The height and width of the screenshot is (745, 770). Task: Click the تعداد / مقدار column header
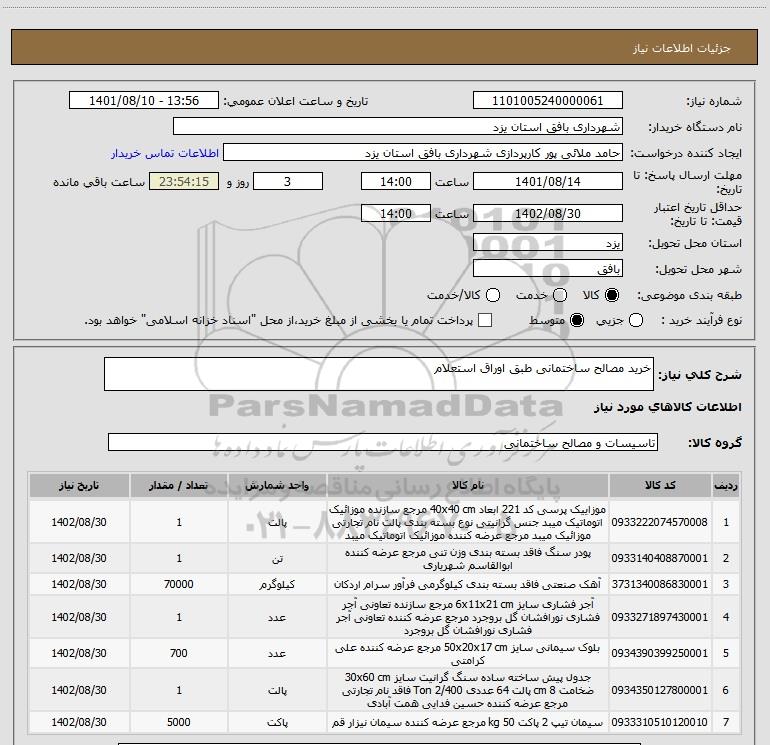pyautogui.click(x=179, y=485)
